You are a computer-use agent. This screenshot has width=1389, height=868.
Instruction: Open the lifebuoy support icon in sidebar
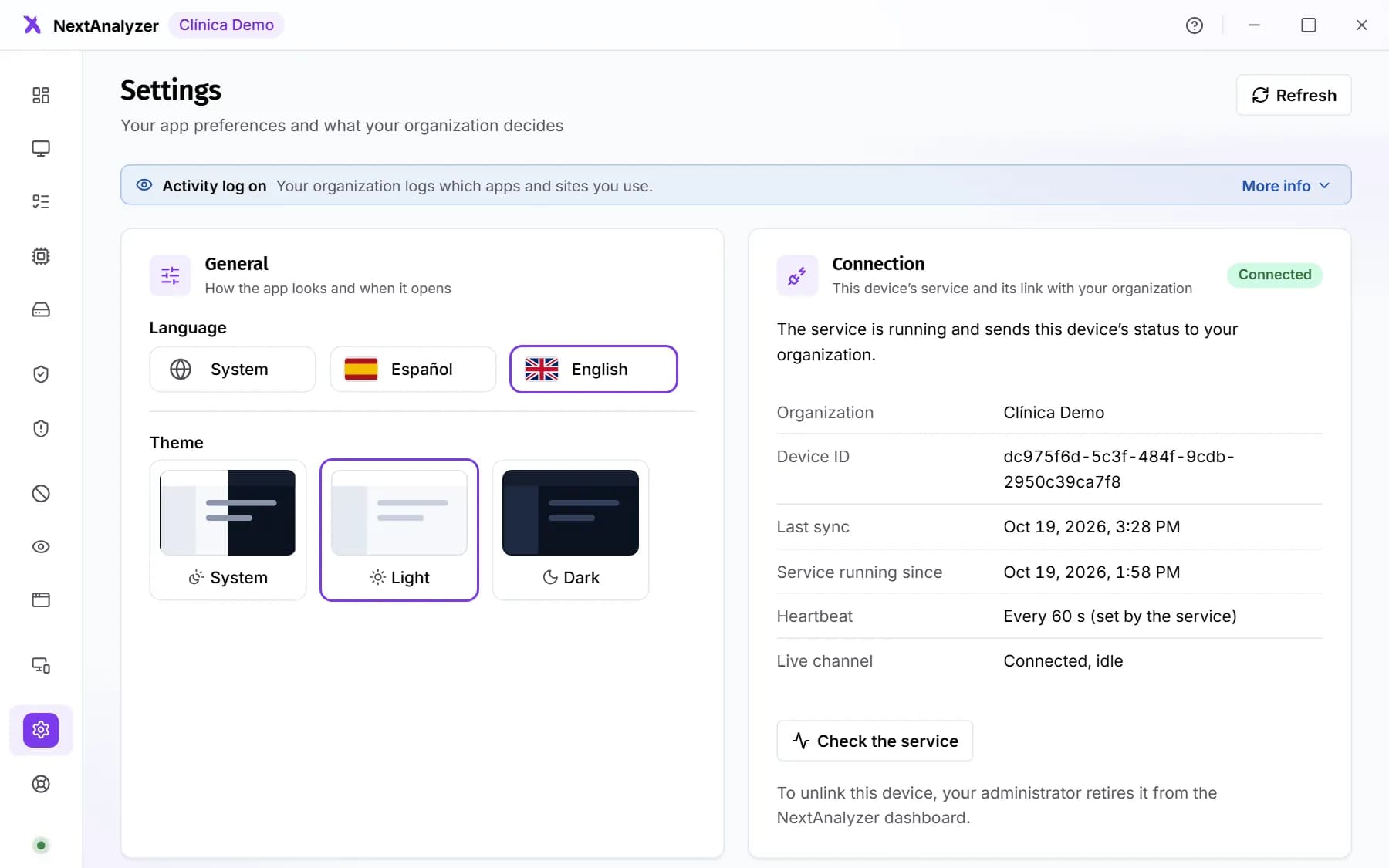coord(41,784)
